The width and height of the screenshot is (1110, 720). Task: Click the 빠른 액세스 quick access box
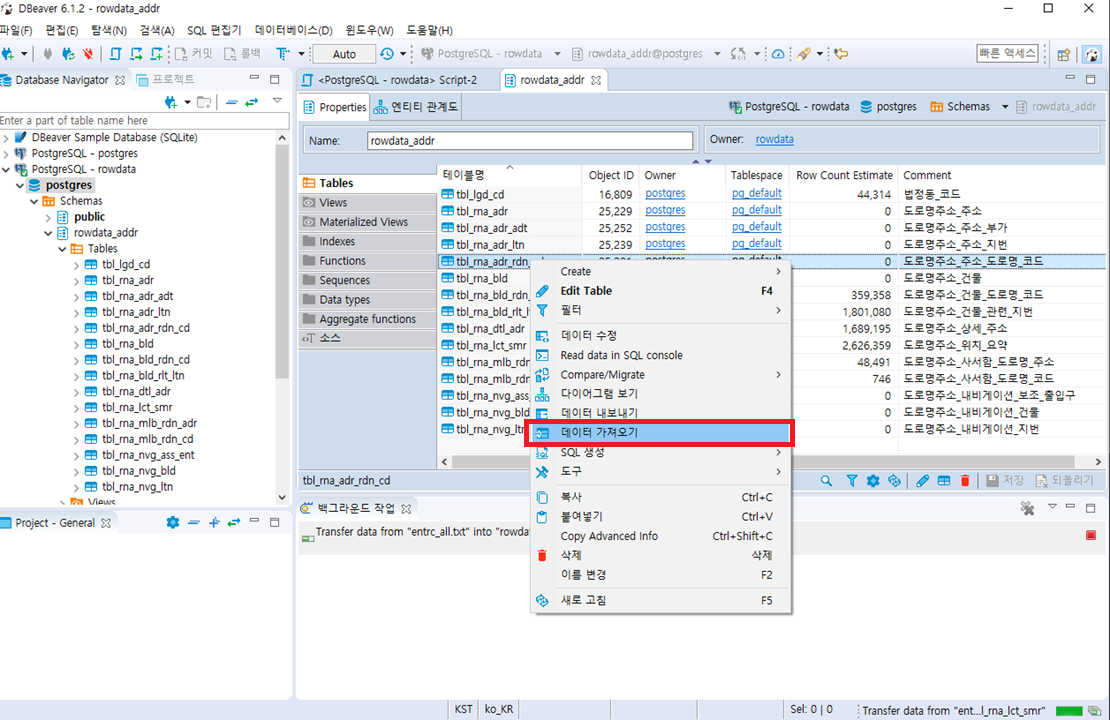click(1007, 53)
